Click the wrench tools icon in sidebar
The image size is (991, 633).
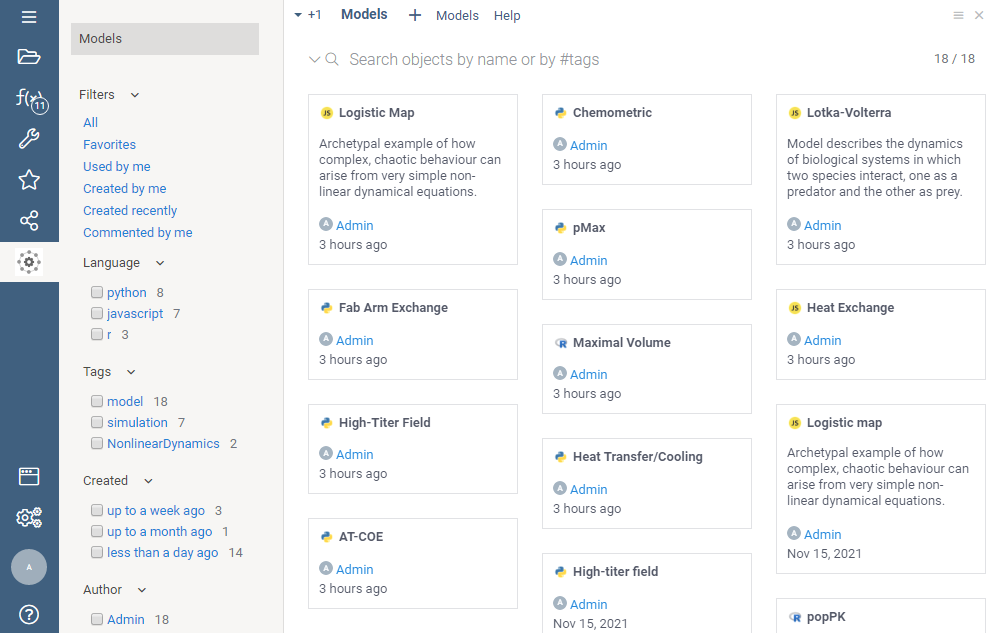point(29,139)
